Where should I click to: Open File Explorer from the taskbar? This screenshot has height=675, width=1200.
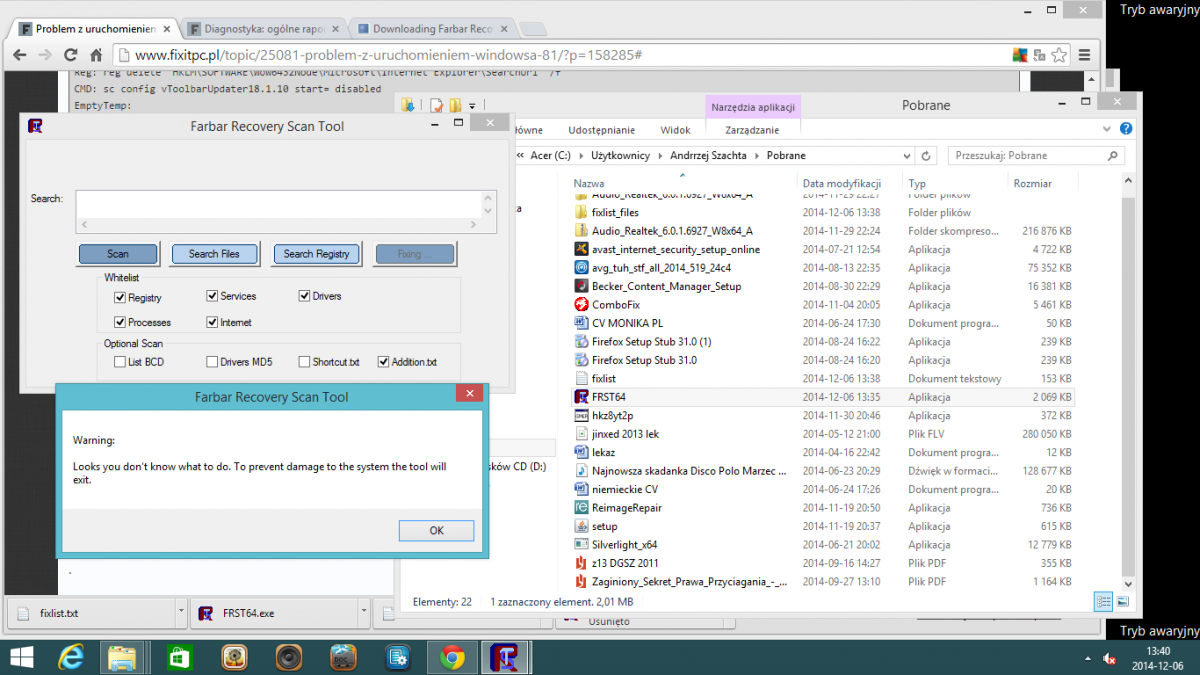122,657
